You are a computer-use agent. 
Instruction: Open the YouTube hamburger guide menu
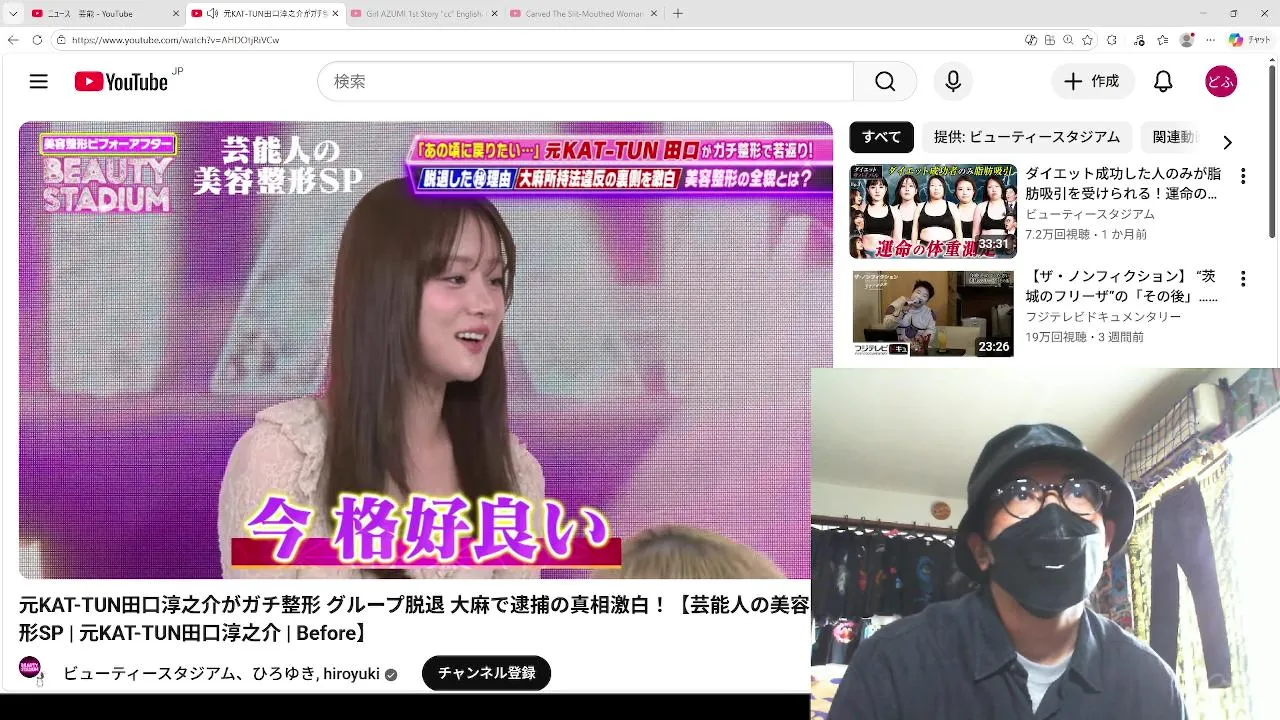tap(39, 82)
